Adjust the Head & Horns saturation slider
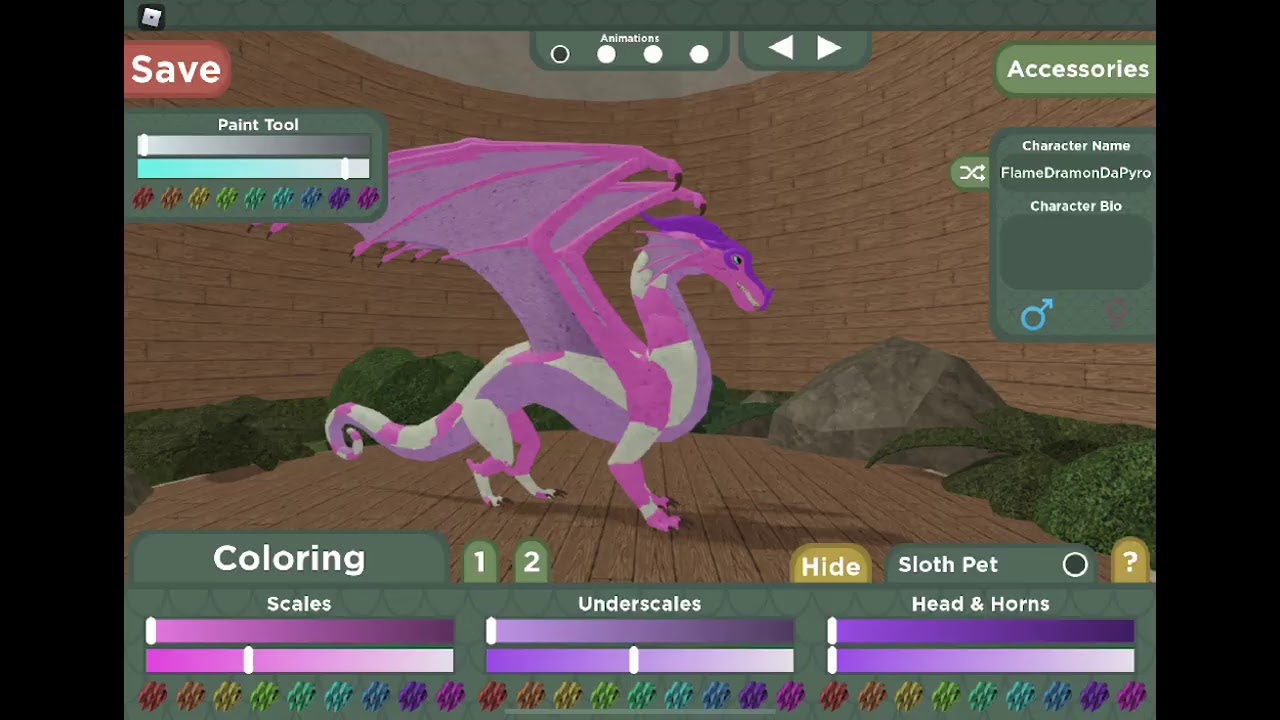Image resolution: width=1280 pixels, height=720 pixels. (x=981, y=660)
